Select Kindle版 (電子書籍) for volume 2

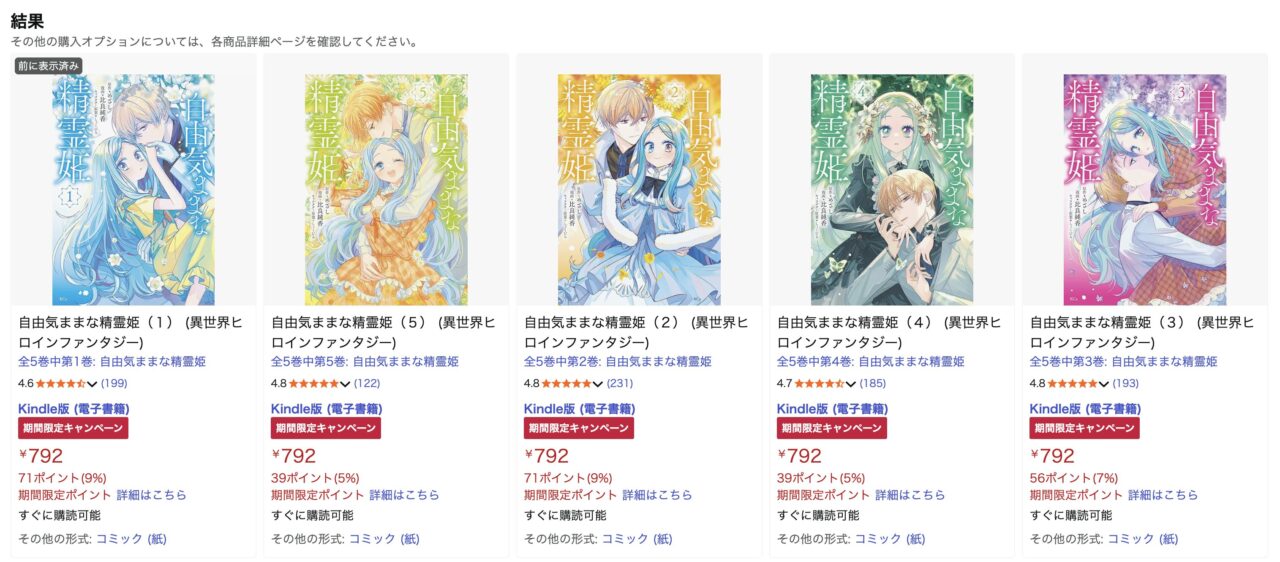tap(579, 408)
